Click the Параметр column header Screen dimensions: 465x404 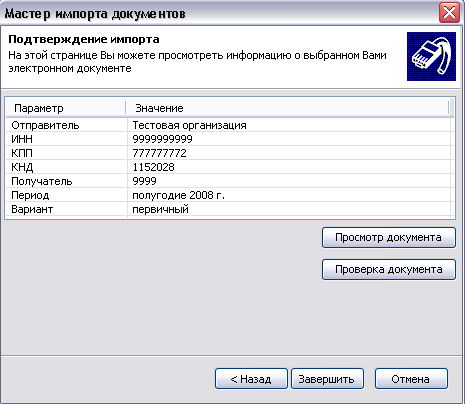pyautogui.click(x=66, y=108)
